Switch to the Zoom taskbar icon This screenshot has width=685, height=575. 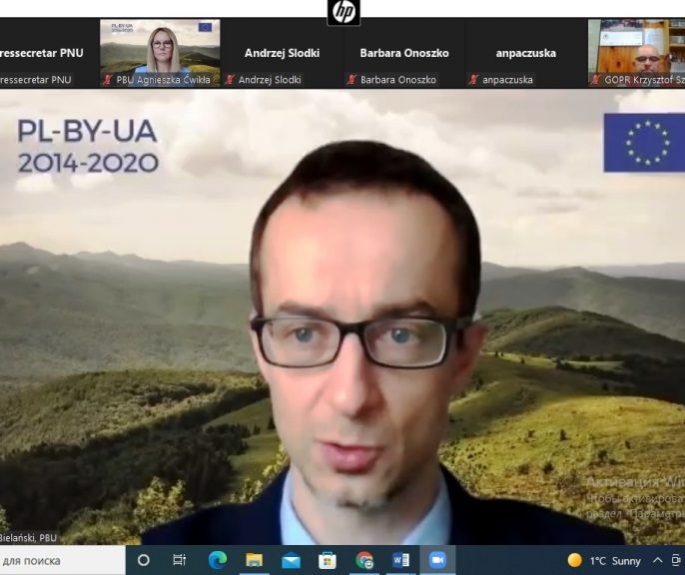click(x=436, y=560)
